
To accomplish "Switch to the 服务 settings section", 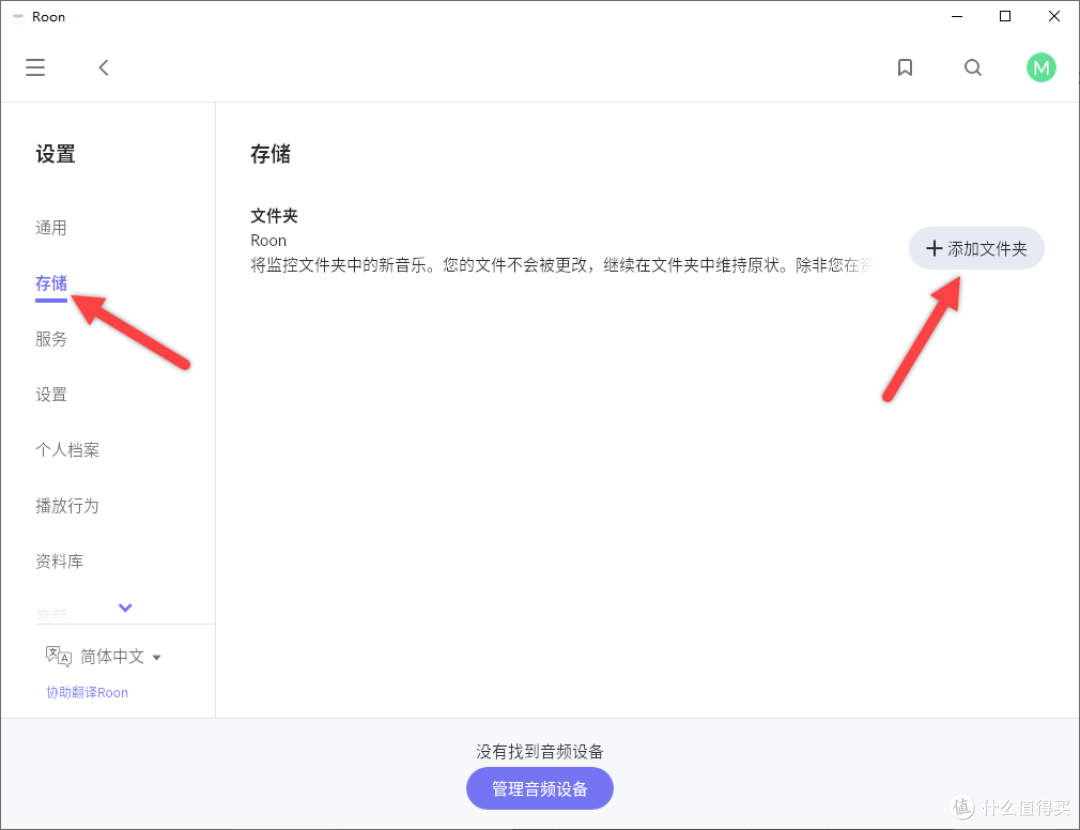I will click(51, 338).
